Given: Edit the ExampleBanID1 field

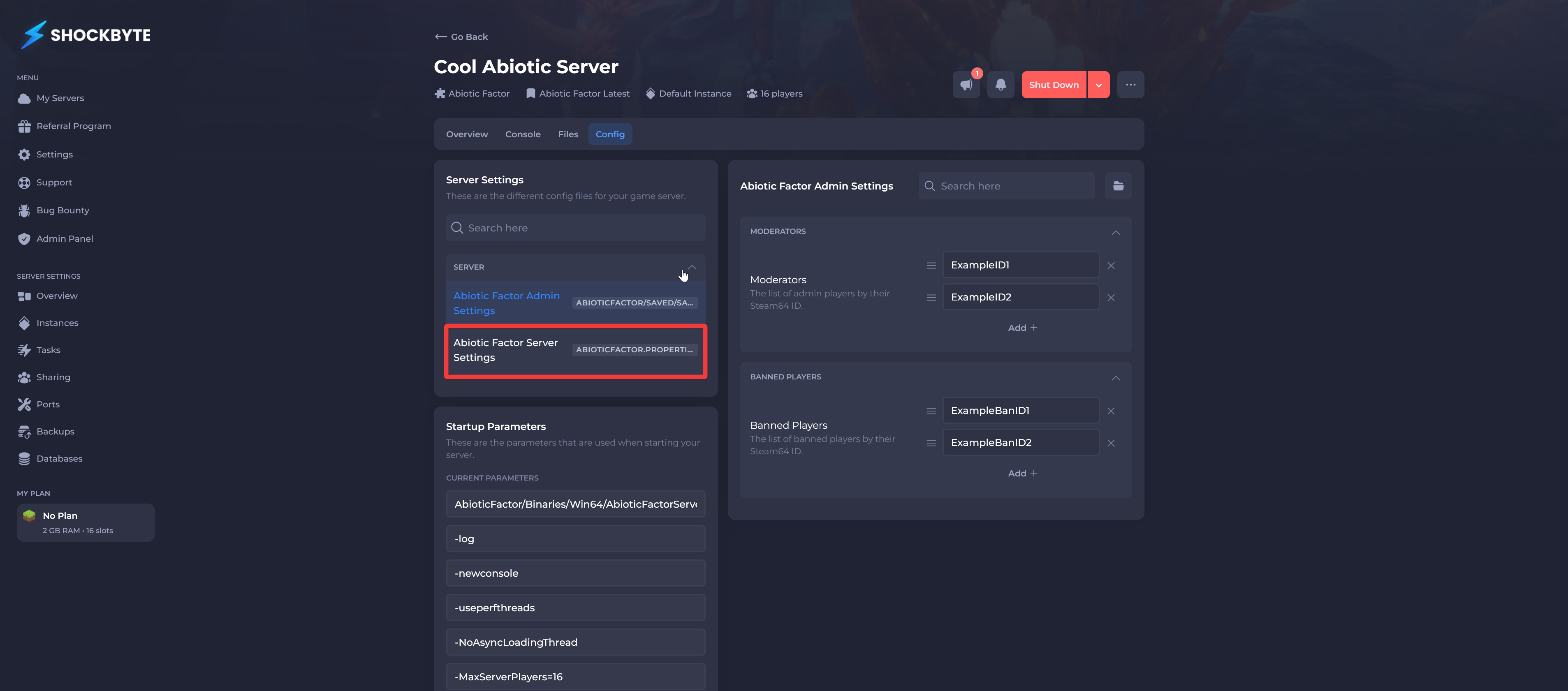Looking at the screenshot, I should (1021, 411).
